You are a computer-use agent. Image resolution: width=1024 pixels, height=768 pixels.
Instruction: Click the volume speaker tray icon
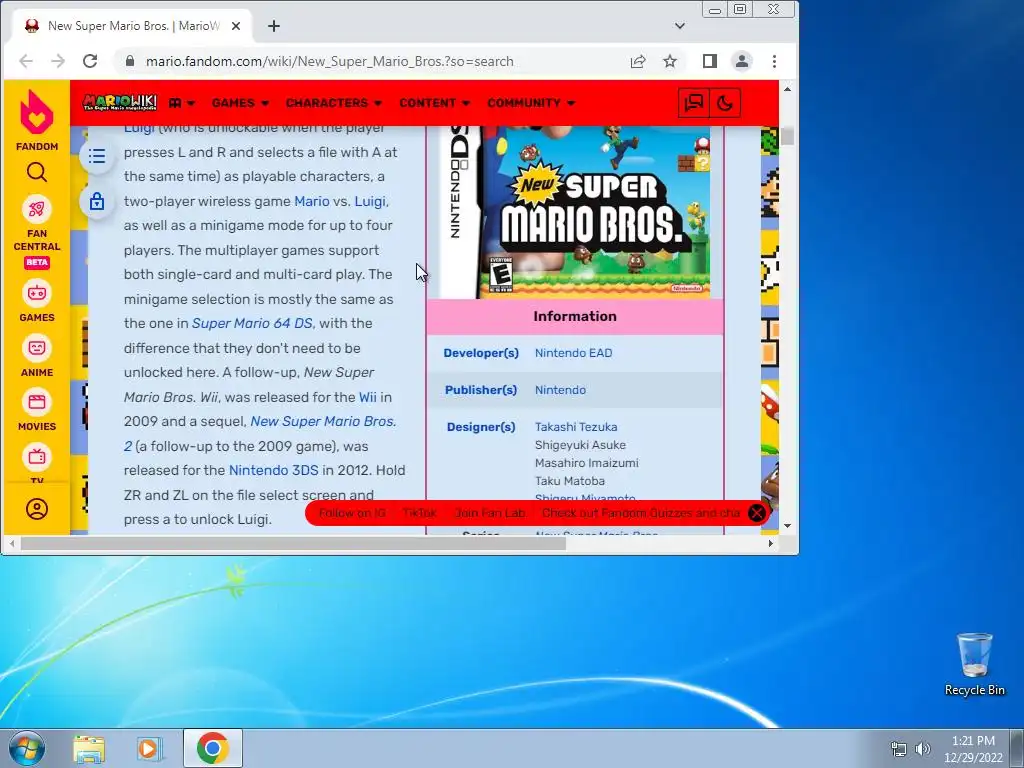click(923, 749)
